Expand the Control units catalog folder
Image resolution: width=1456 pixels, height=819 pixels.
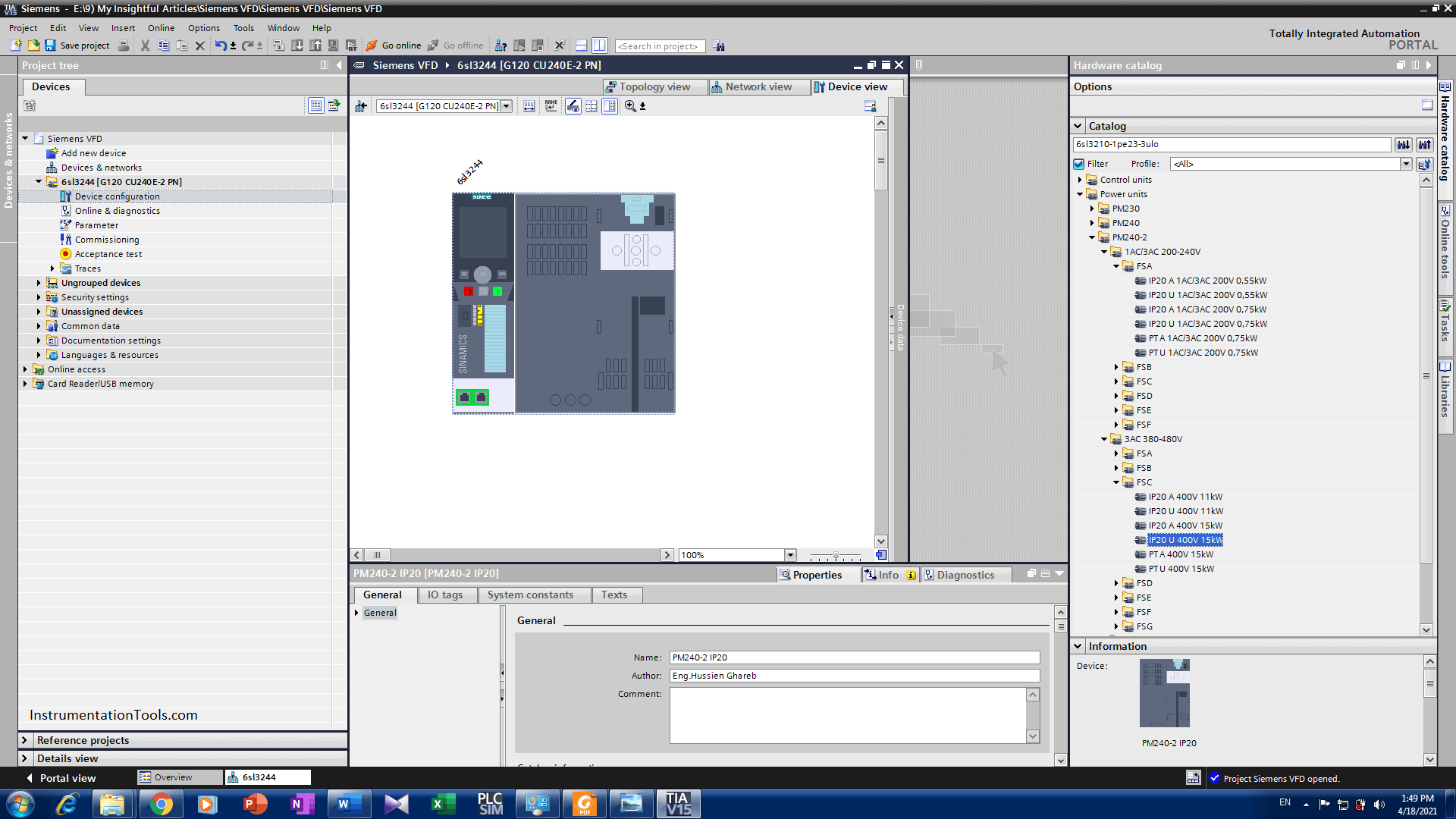pos(1080,180)
